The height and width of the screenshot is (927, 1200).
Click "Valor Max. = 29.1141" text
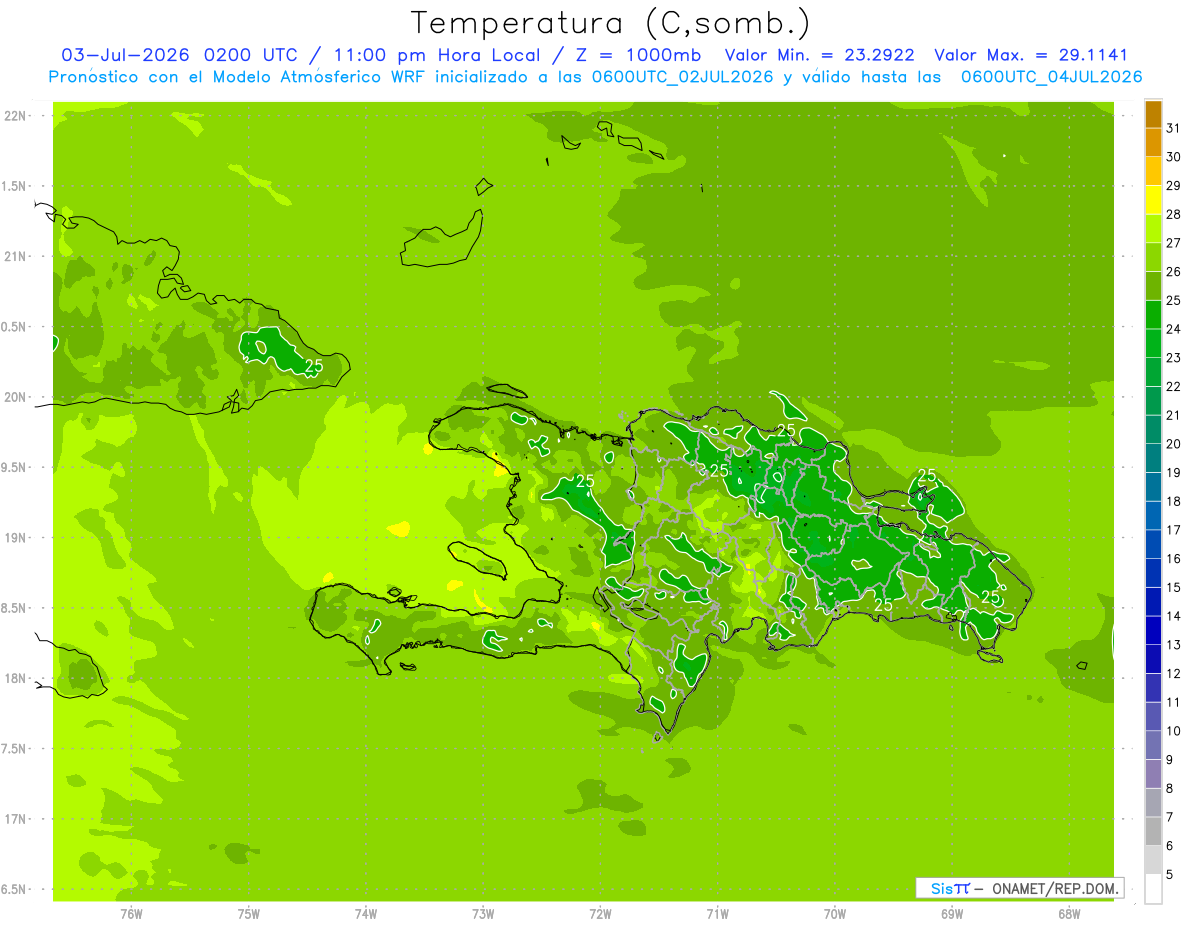tap(1031, 55)
